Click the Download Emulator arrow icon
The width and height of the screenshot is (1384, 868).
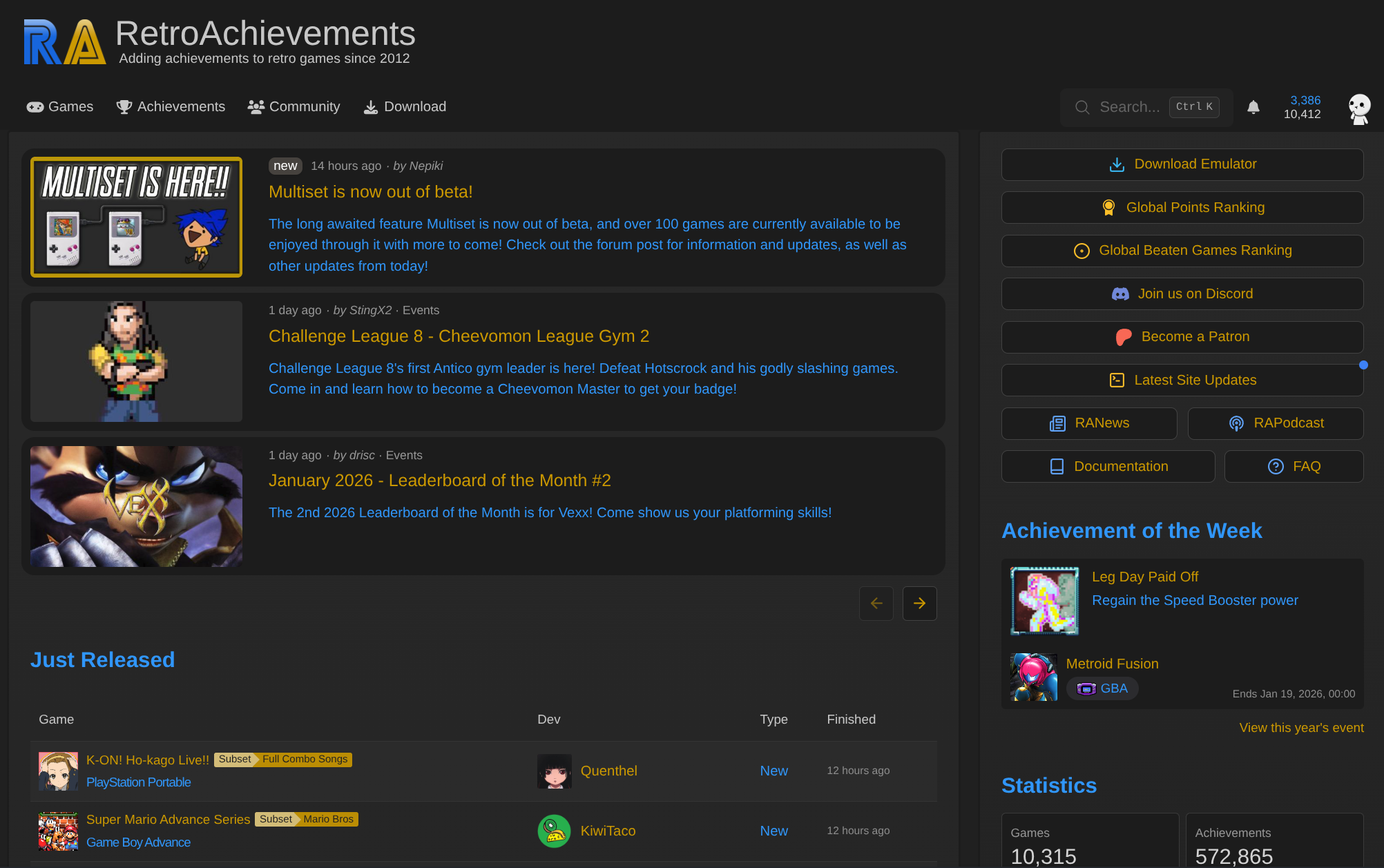pos(1117,164)
